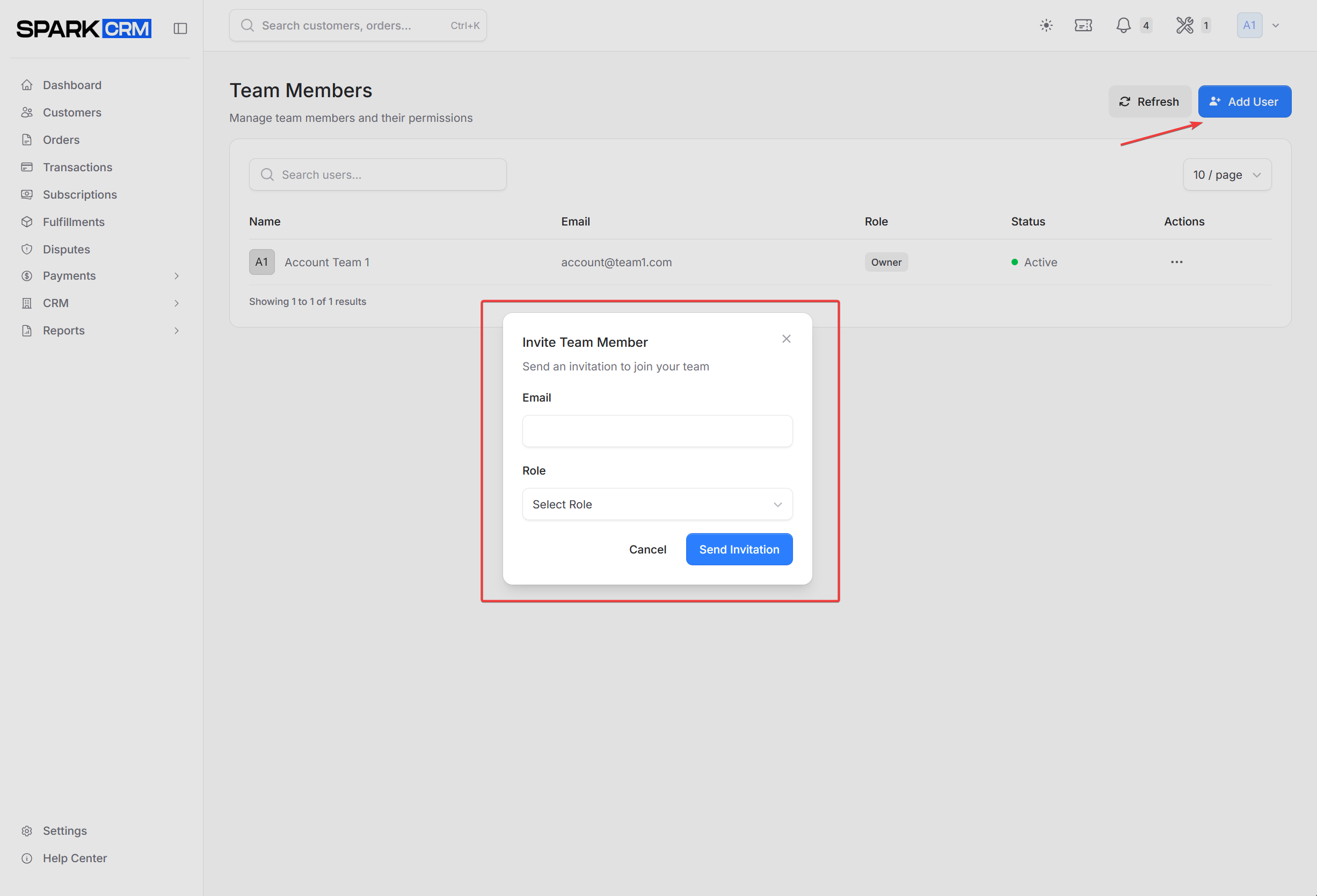The width and height of the screenshot is (1317, 896).
Task: Open the Customers page
Action: point(72,112)
